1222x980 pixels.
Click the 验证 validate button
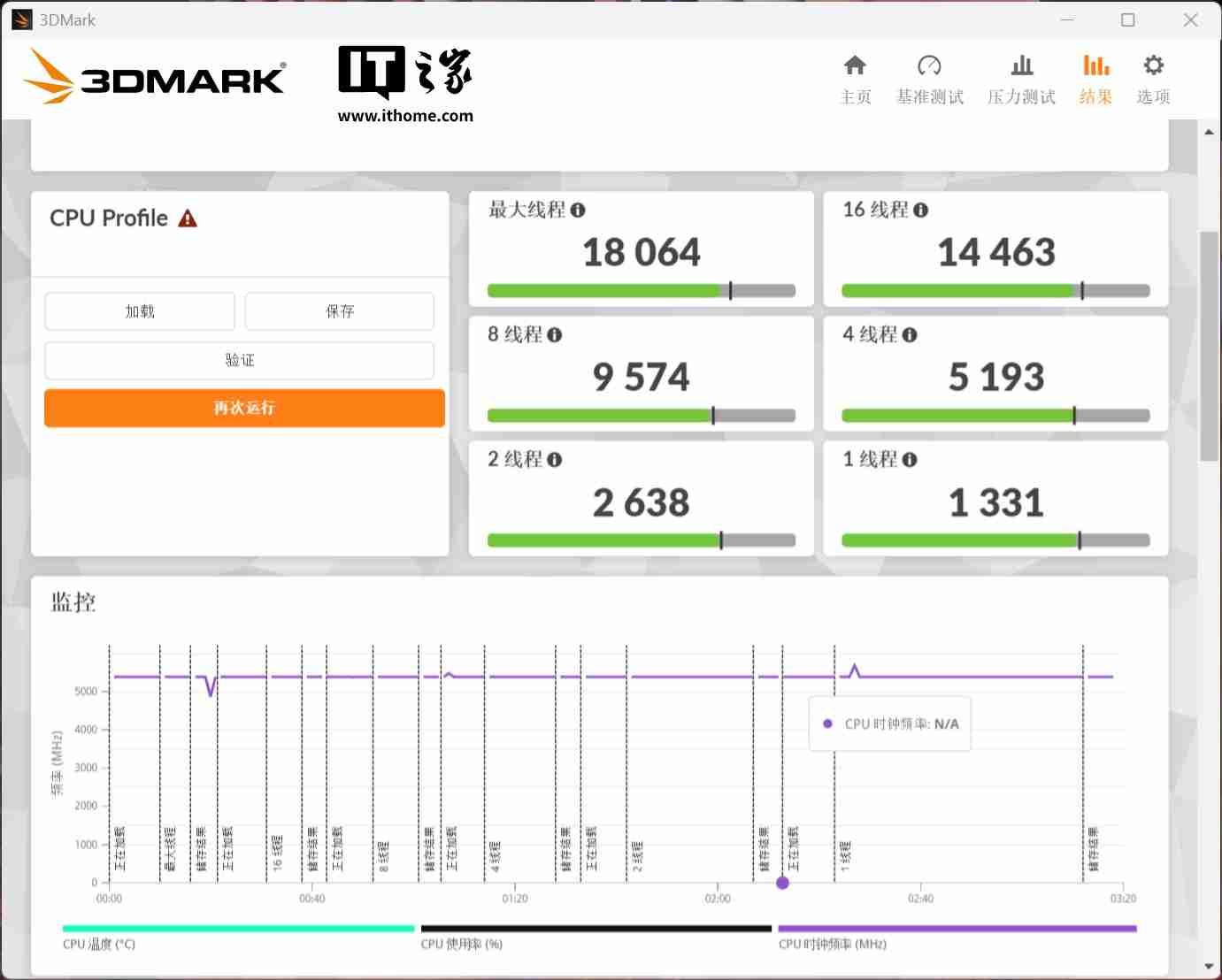click(239, 360)
